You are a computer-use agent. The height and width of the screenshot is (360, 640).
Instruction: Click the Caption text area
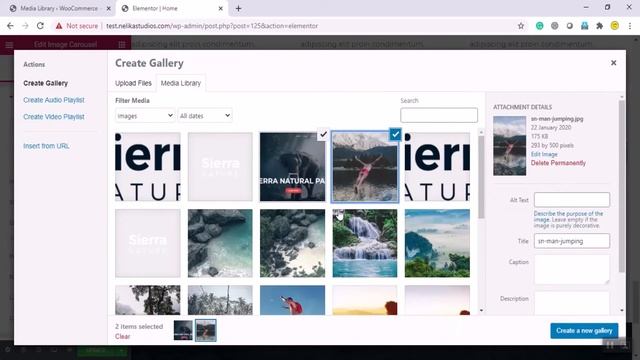[x=571, y=270]
